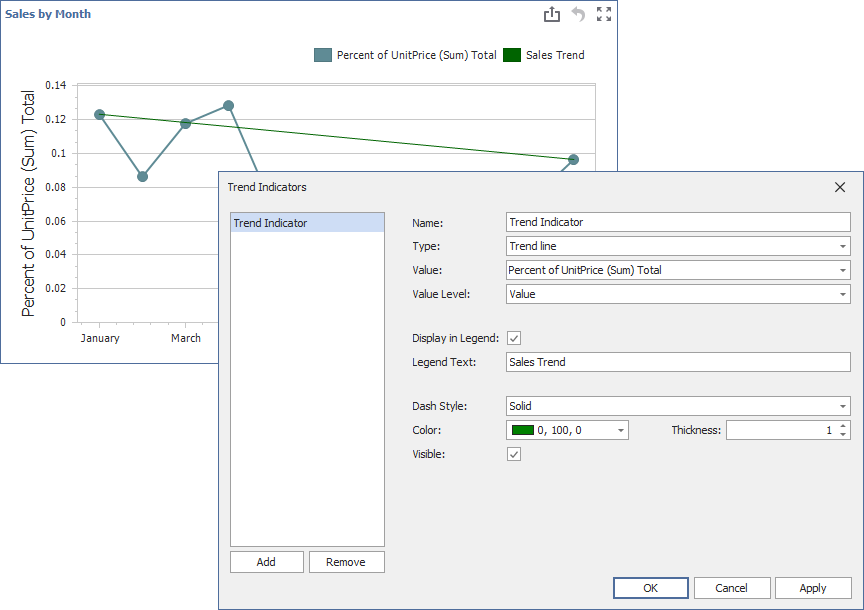Close the Trend Indicators dialog

click(839, 187)
